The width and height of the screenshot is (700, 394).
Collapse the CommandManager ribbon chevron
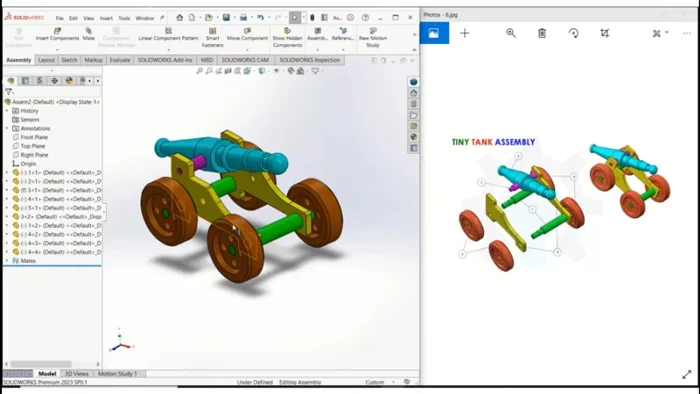coord(414,50)
